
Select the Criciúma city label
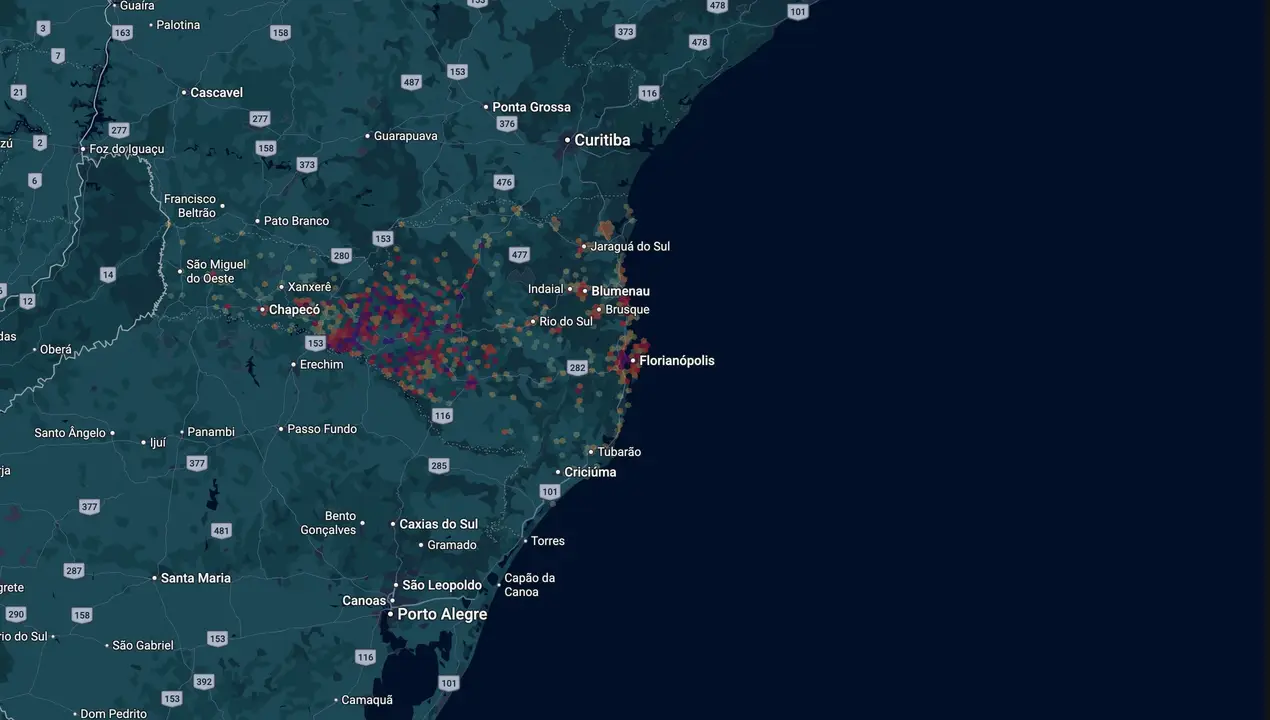pos(590,472)
